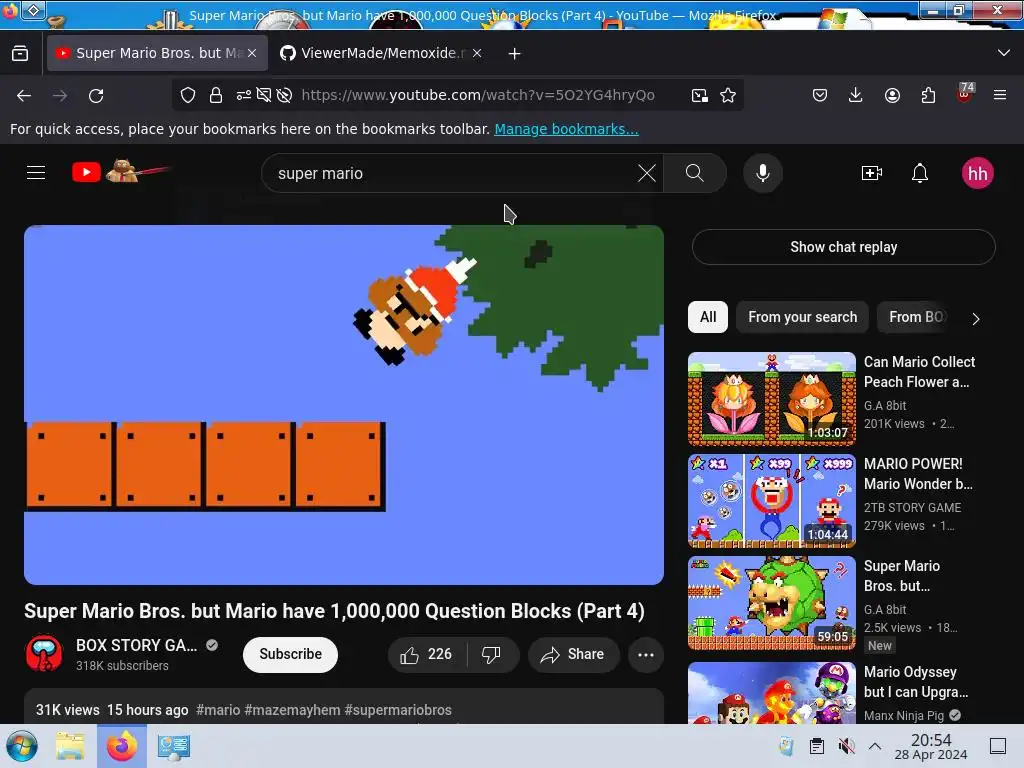List all tabs with the dropdown chevron
1024x768 pixels.
1004,53
